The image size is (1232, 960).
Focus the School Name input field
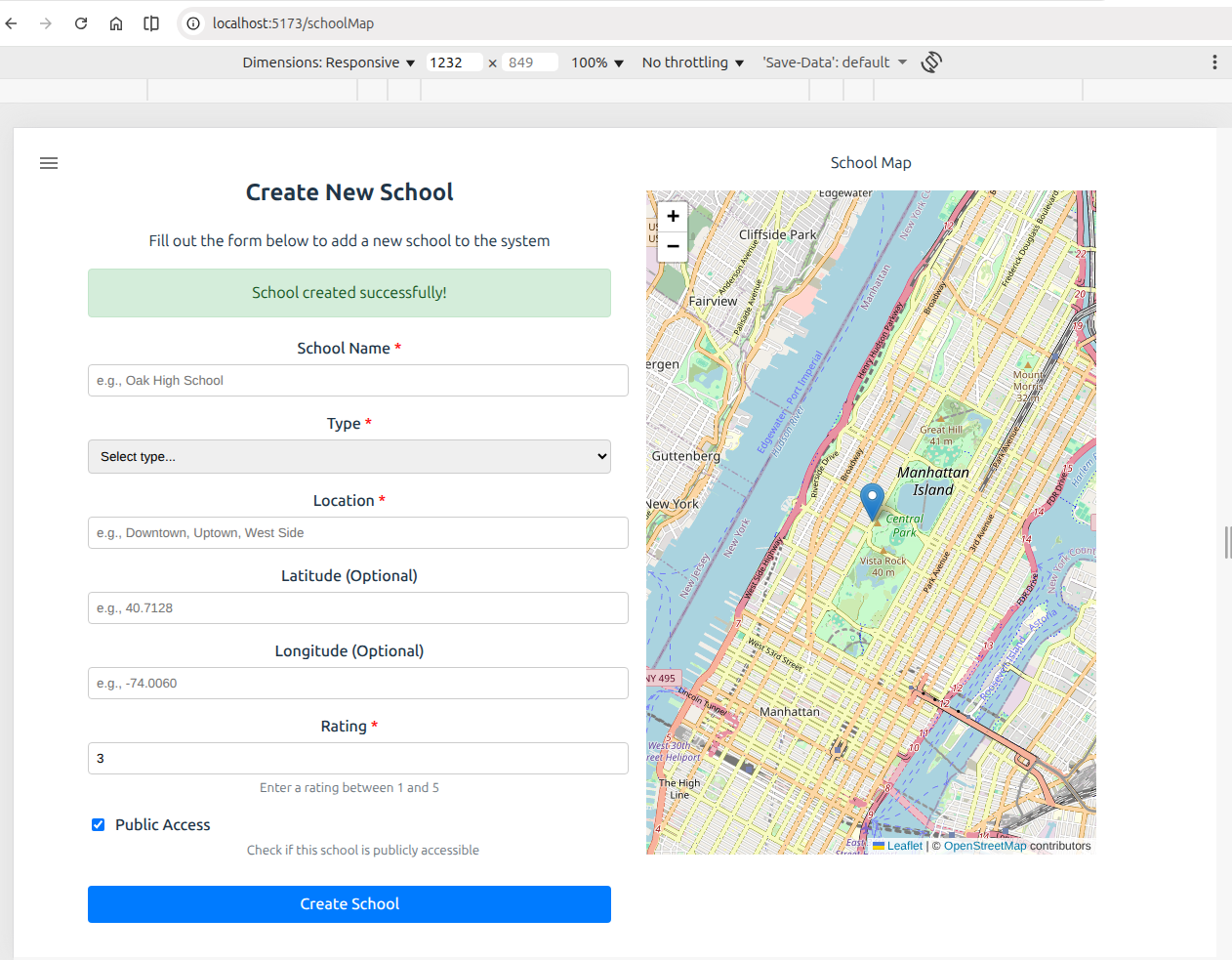click(357, 381)
